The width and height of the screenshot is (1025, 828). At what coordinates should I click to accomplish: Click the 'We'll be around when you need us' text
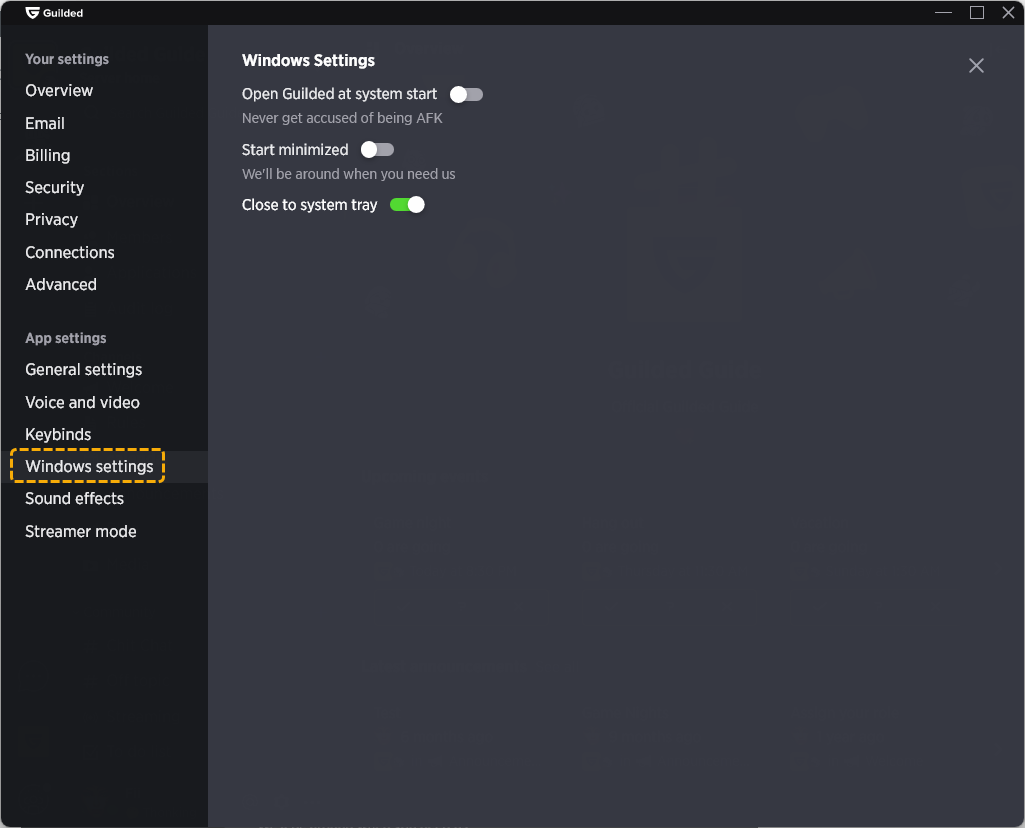point(348,174)
